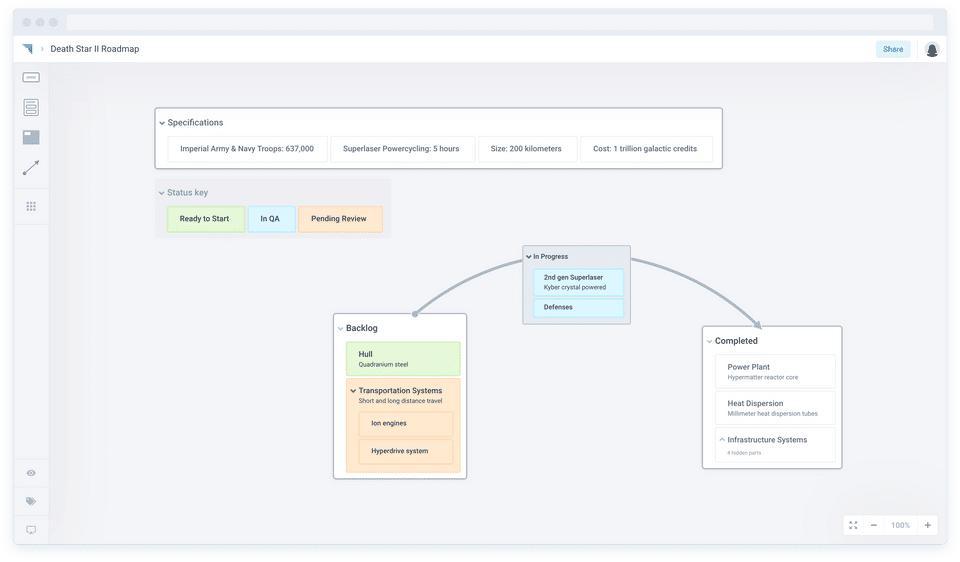Select the stacked list tool in sidebar

coord(31,107)
